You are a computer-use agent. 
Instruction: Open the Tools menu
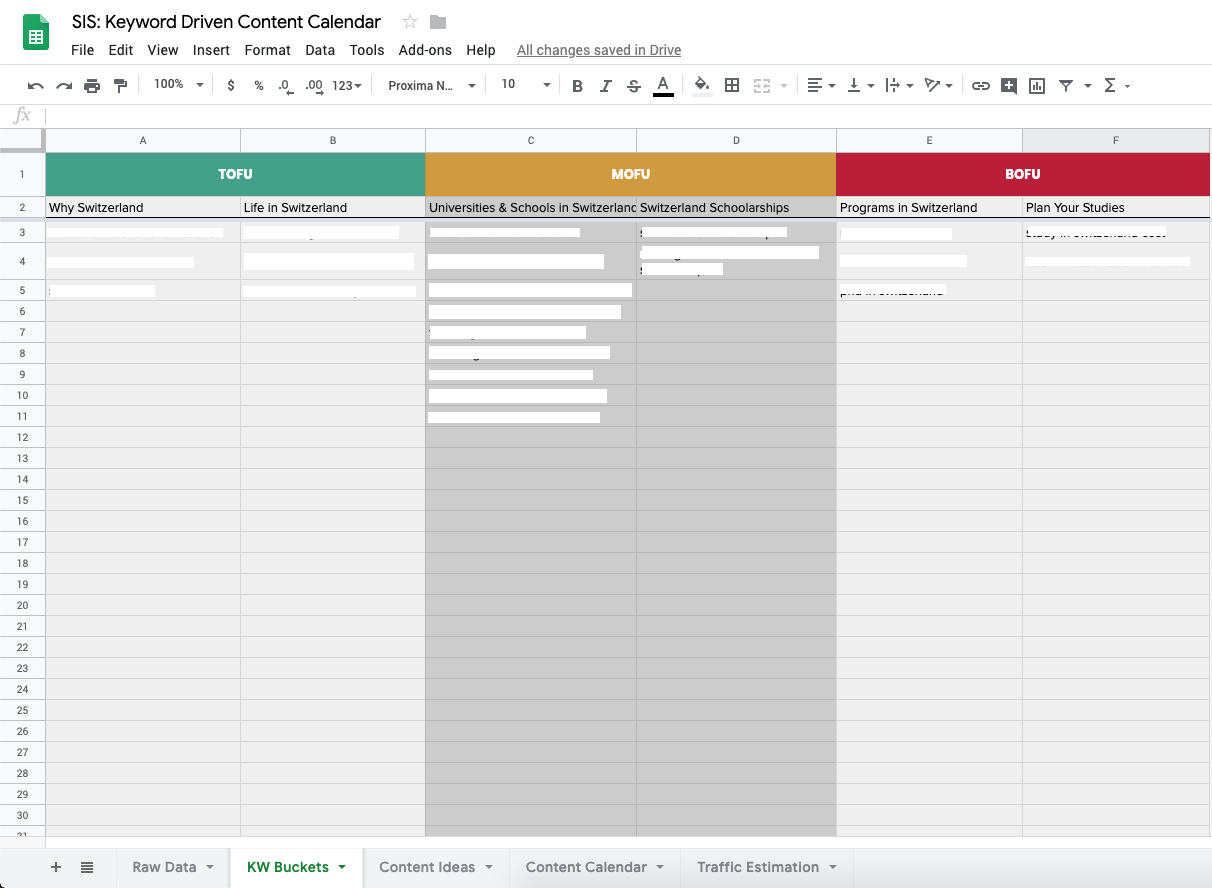[367, 50]
